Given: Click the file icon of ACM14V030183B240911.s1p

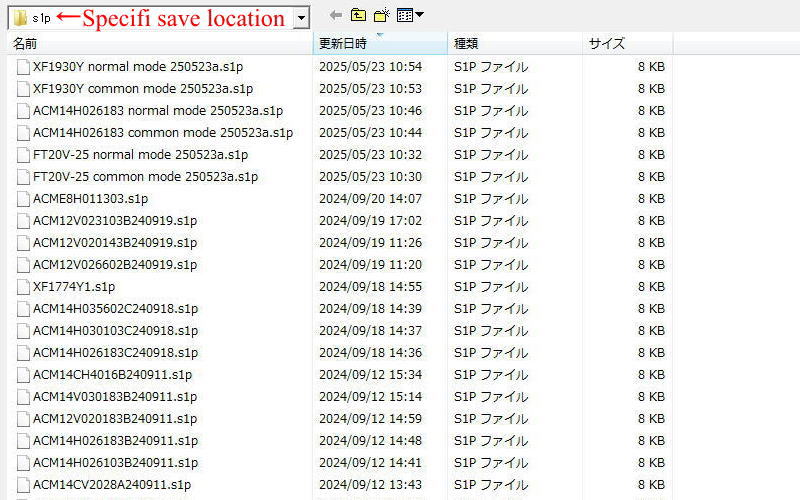Looking at the screenshot, I should click(23, 396).
